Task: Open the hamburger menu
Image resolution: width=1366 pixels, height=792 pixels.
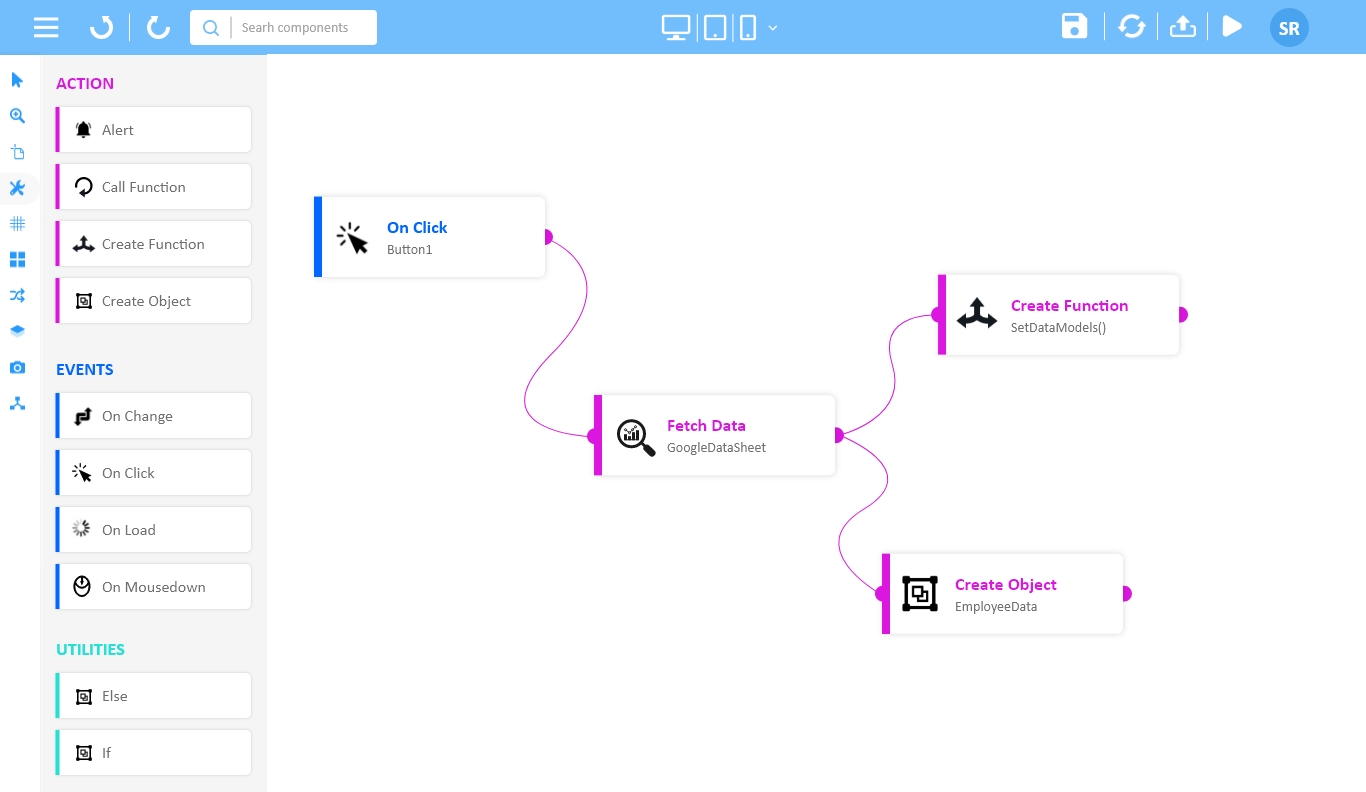Action: tap(46, 27)
